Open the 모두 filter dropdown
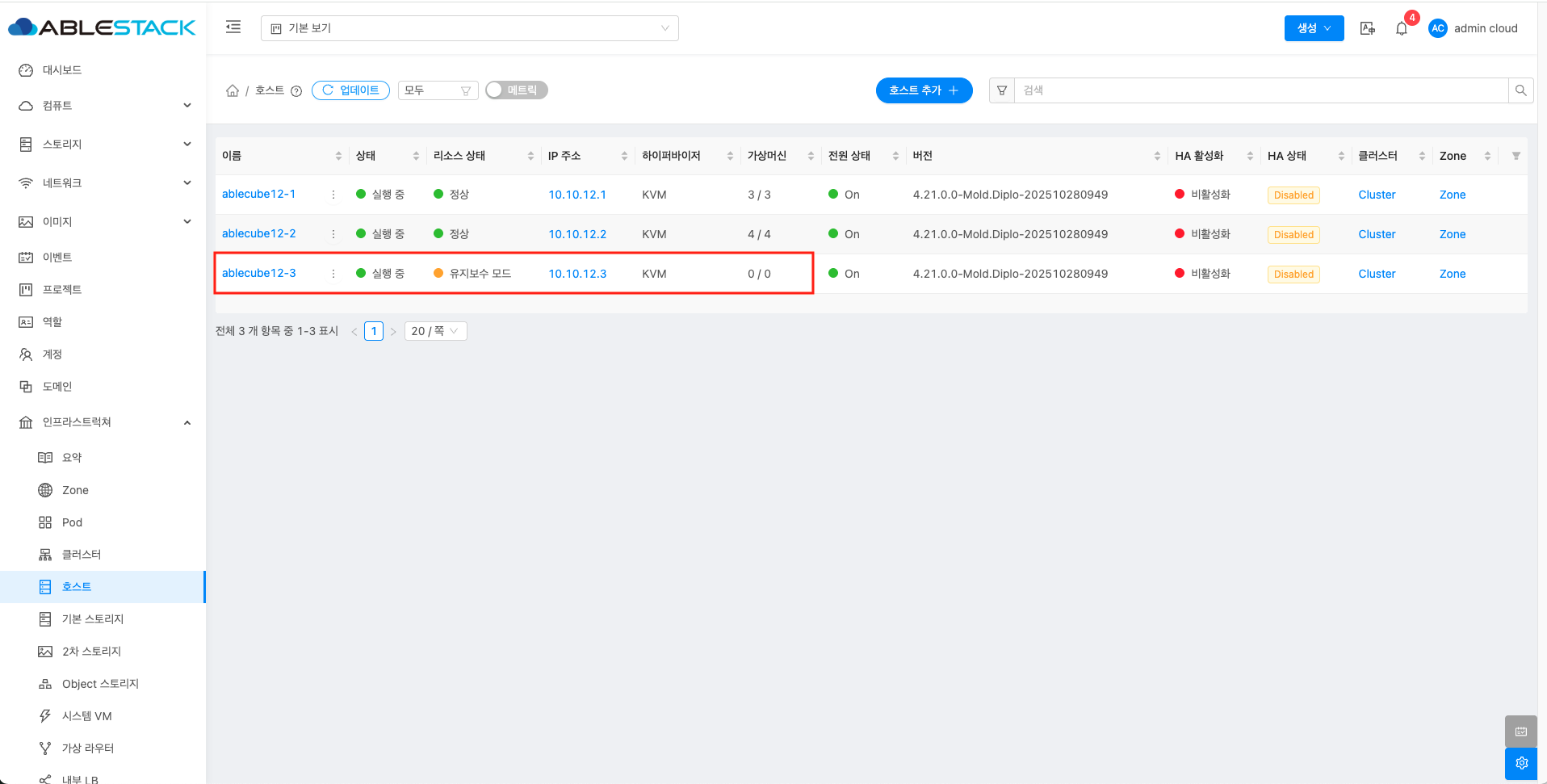 (x=438, y=90)
